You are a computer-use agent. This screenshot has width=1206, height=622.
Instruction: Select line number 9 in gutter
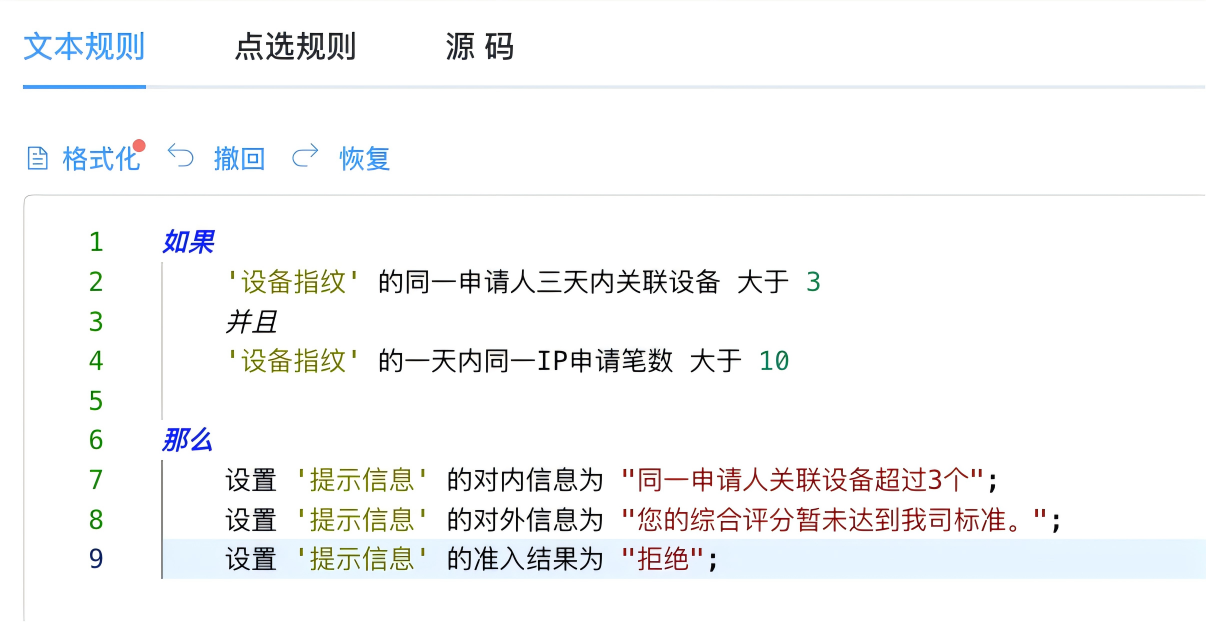point(96,560)
